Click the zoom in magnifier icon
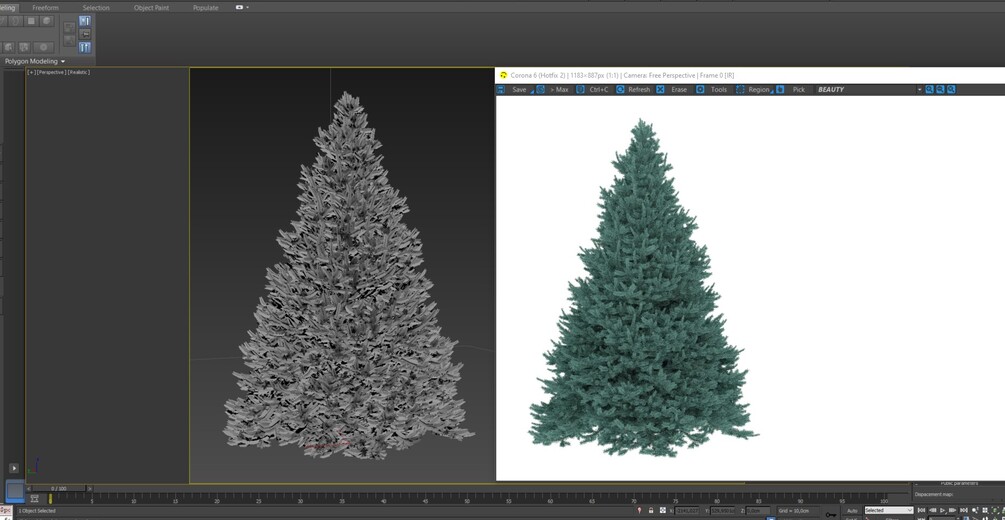 [929, 90]
